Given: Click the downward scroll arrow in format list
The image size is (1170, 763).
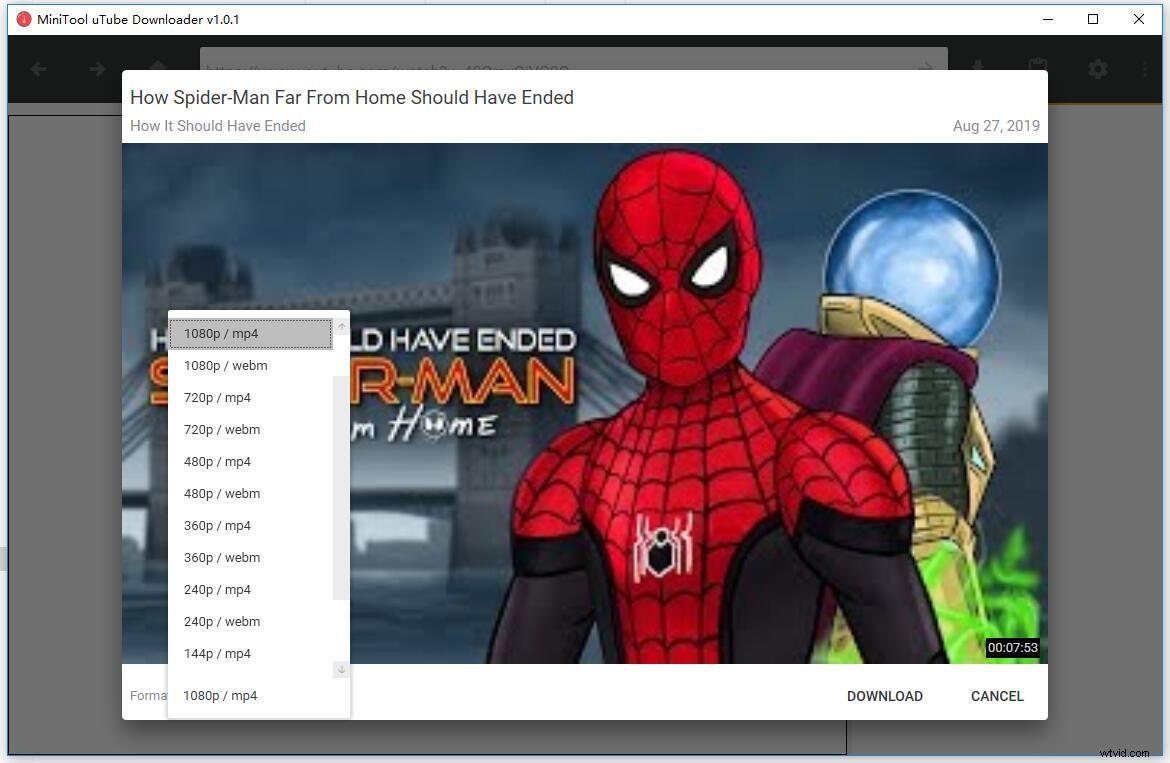Looking at the screenshot, I should [x=341, y=669].
